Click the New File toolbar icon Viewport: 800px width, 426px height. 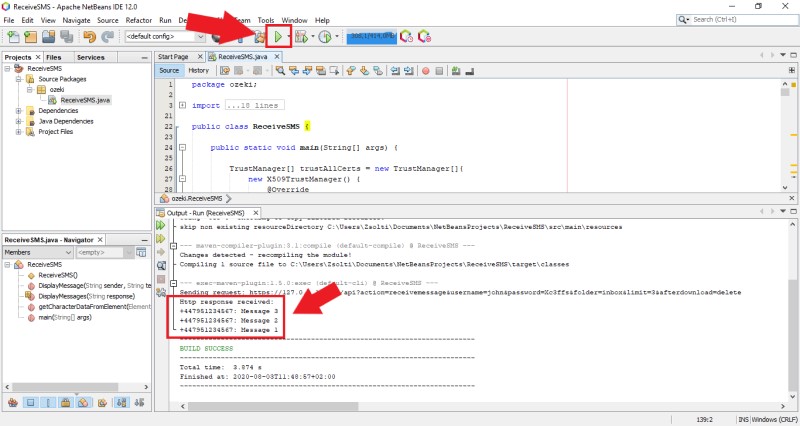(x=13, y=37)
